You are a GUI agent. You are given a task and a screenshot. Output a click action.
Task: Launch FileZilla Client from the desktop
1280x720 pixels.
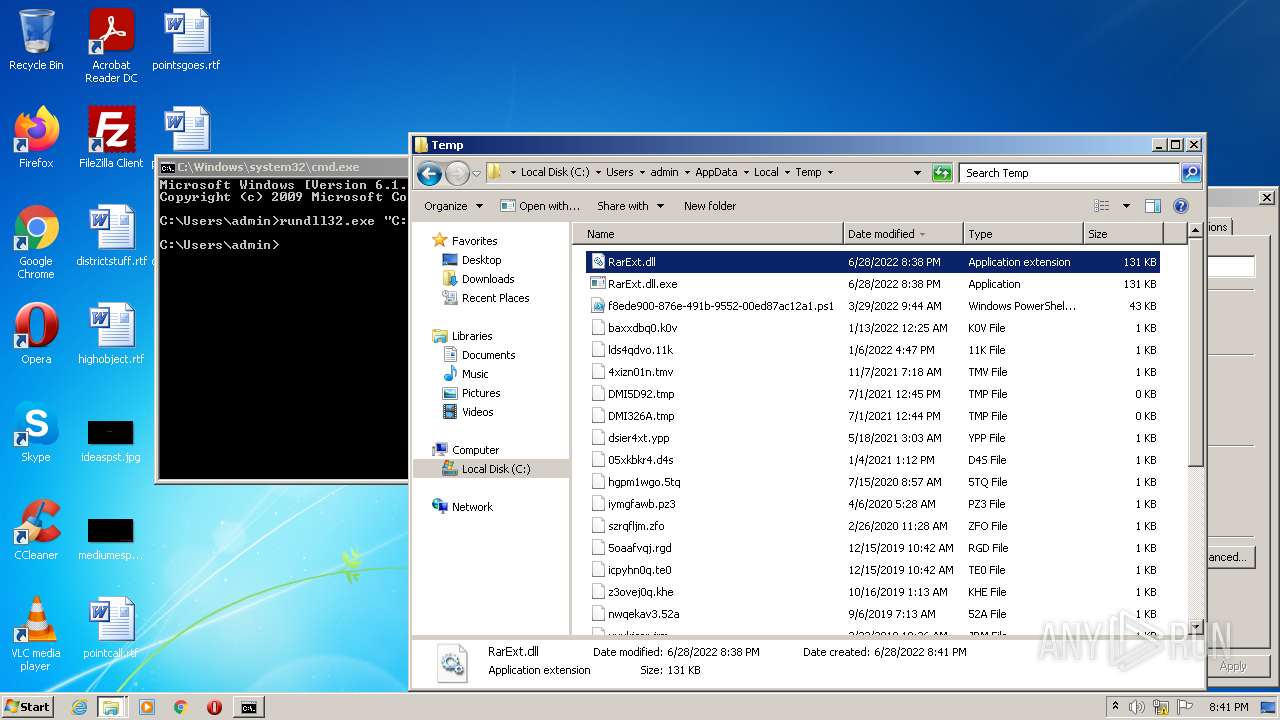(111, 138)
